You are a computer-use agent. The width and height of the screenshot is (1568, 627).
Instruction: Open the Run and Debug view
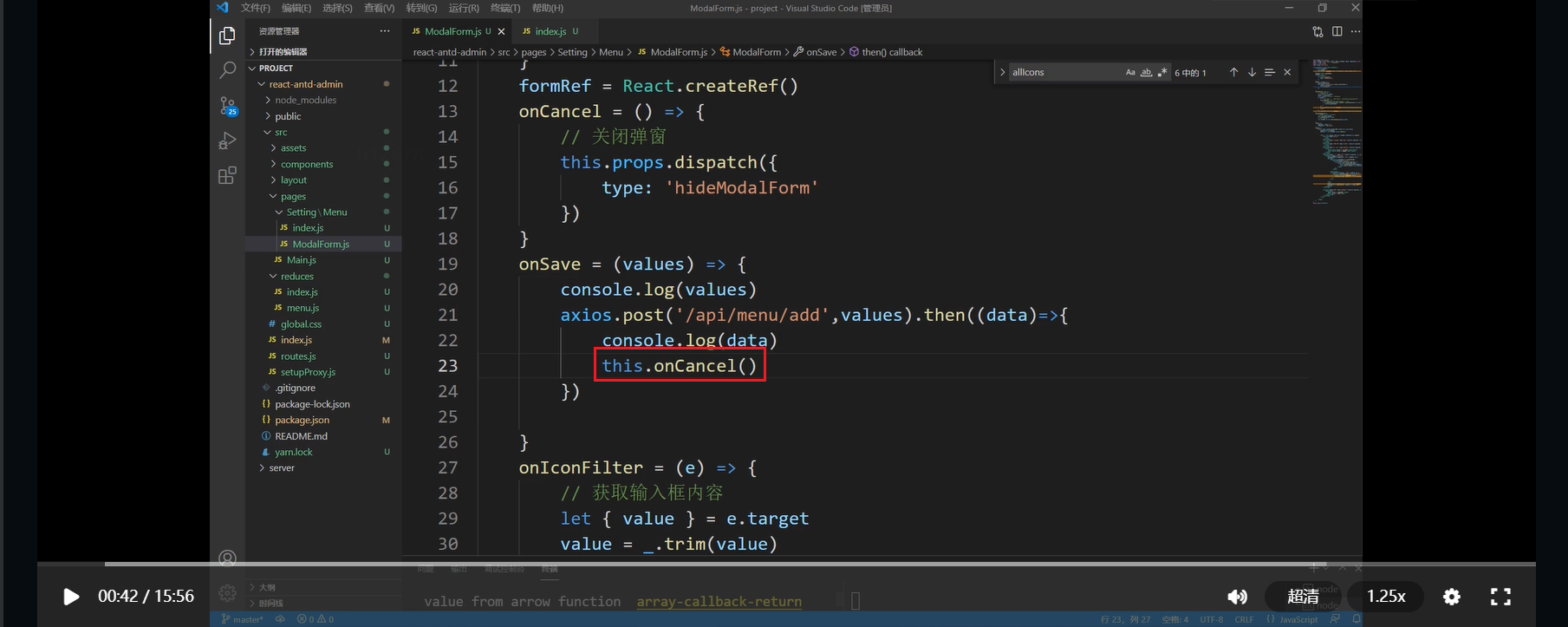[x=227, y=140]
